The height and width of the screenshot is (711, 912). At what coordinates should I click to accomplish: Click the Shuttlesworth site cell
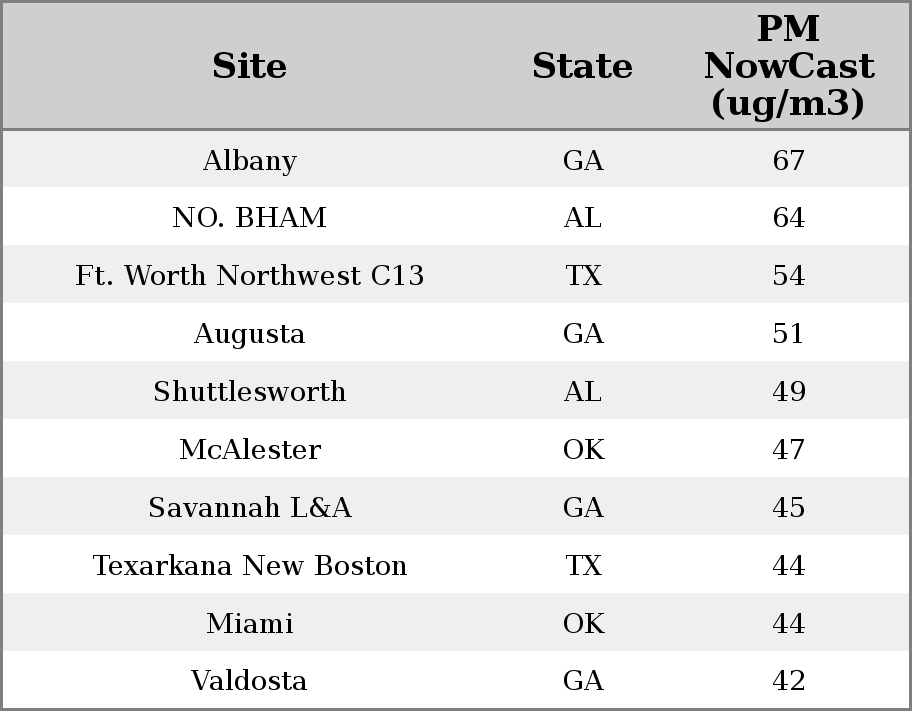coord(249,392)
